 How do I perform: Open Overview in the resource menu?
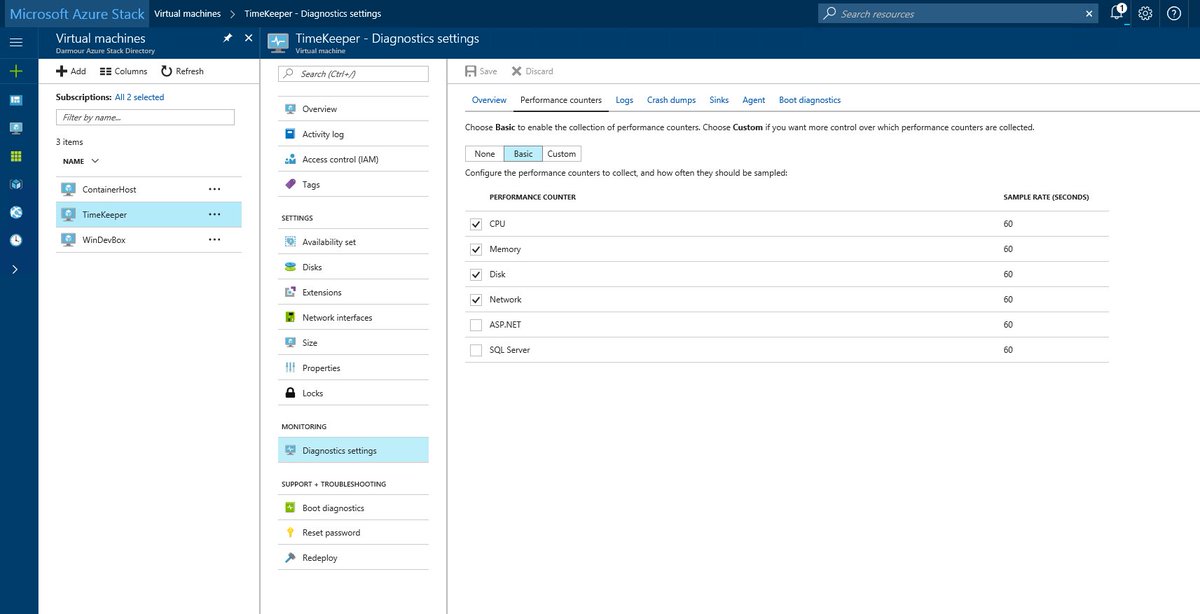click(353, 109)
